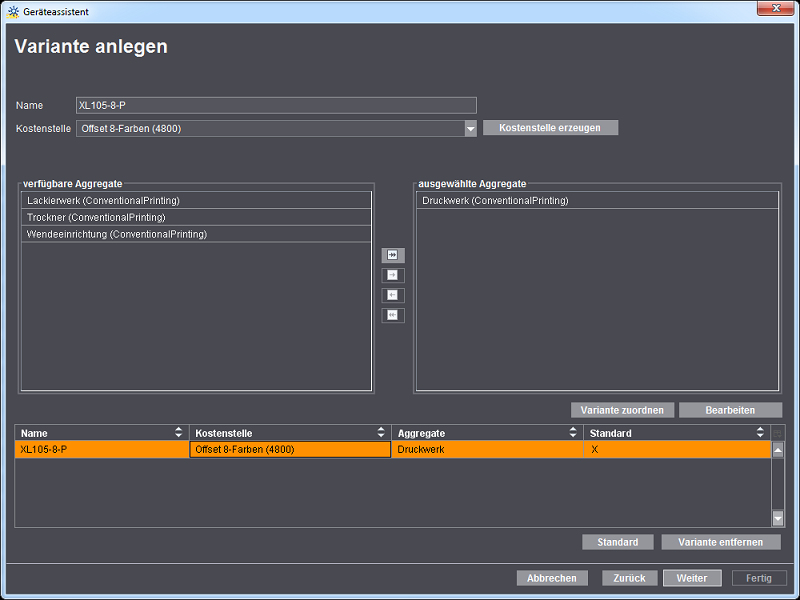Expand the Kostenstelle dropdown arrow

click(x=470, y=128)
